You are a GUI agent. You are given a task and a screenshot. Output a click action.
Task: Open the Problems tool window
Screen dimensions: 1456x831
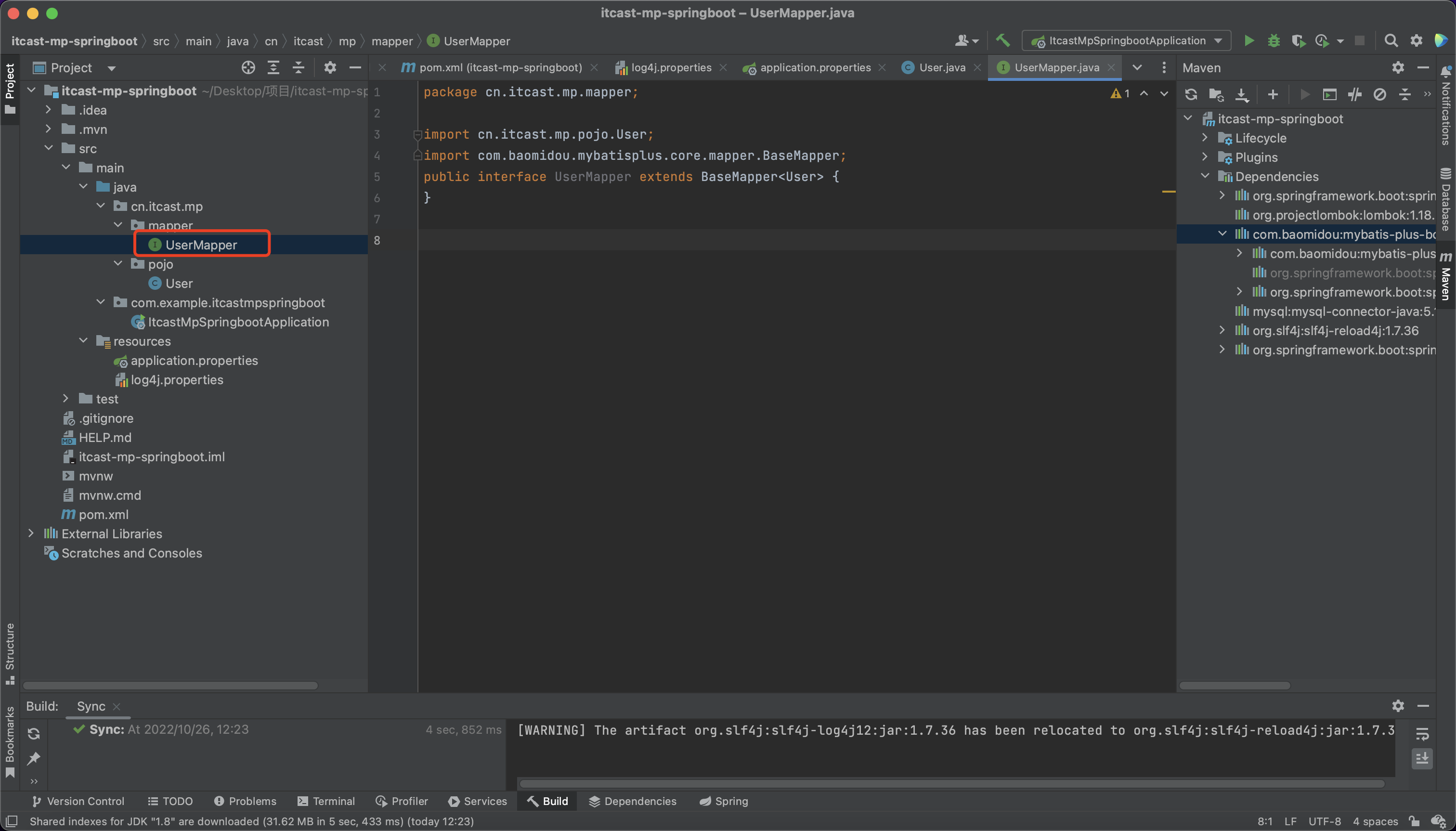[246, 801]
